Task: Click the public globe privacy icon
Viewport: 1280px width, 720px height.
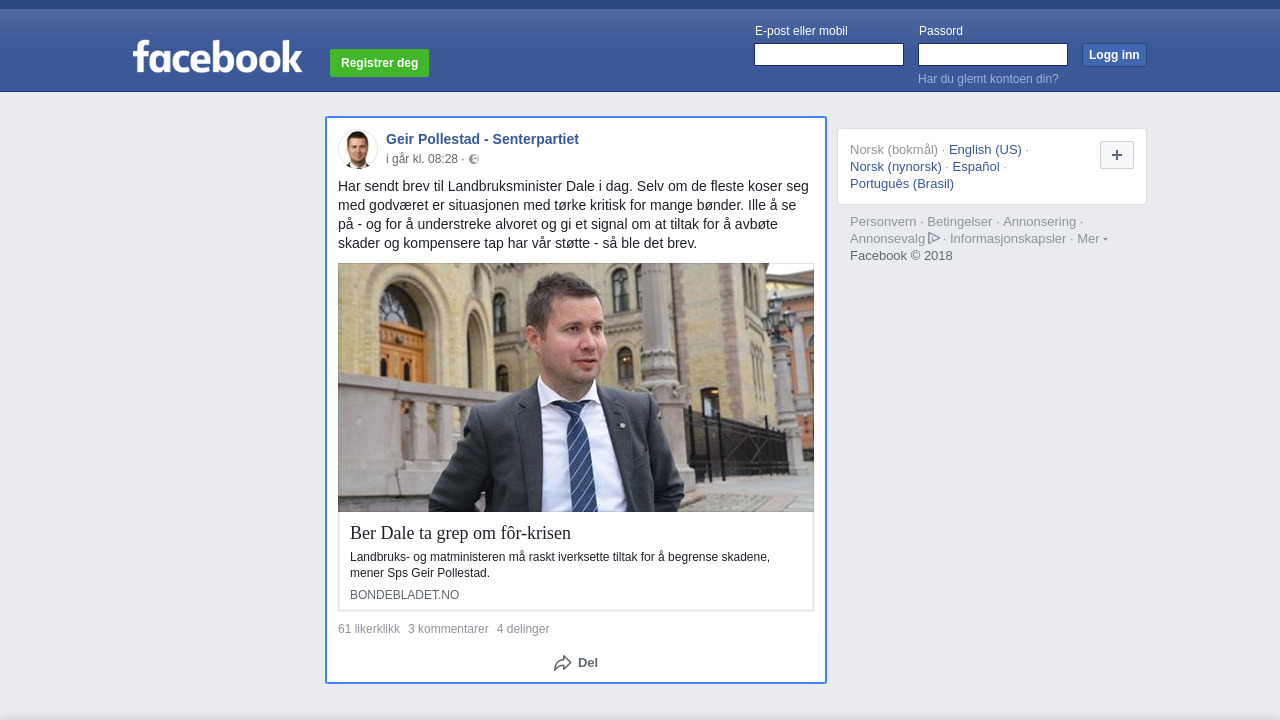Action: 474,159
